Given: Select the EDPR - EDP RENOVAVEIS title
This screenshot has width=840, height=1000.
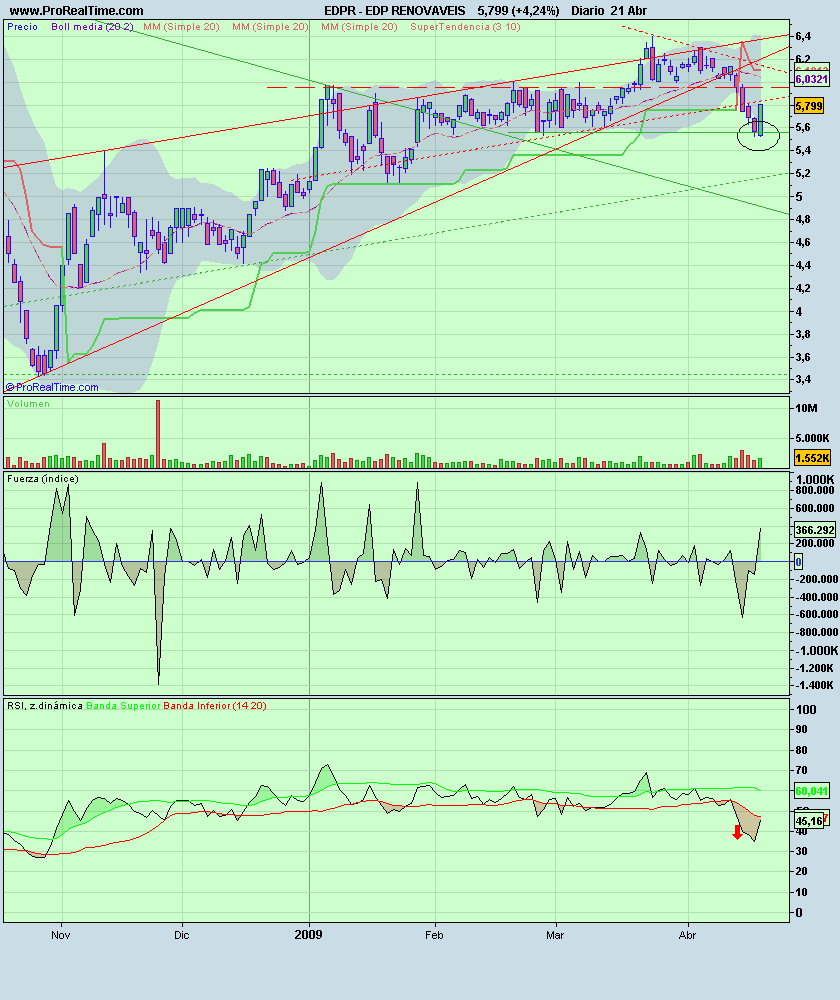Looking at the screenshot, I should 394,11.
